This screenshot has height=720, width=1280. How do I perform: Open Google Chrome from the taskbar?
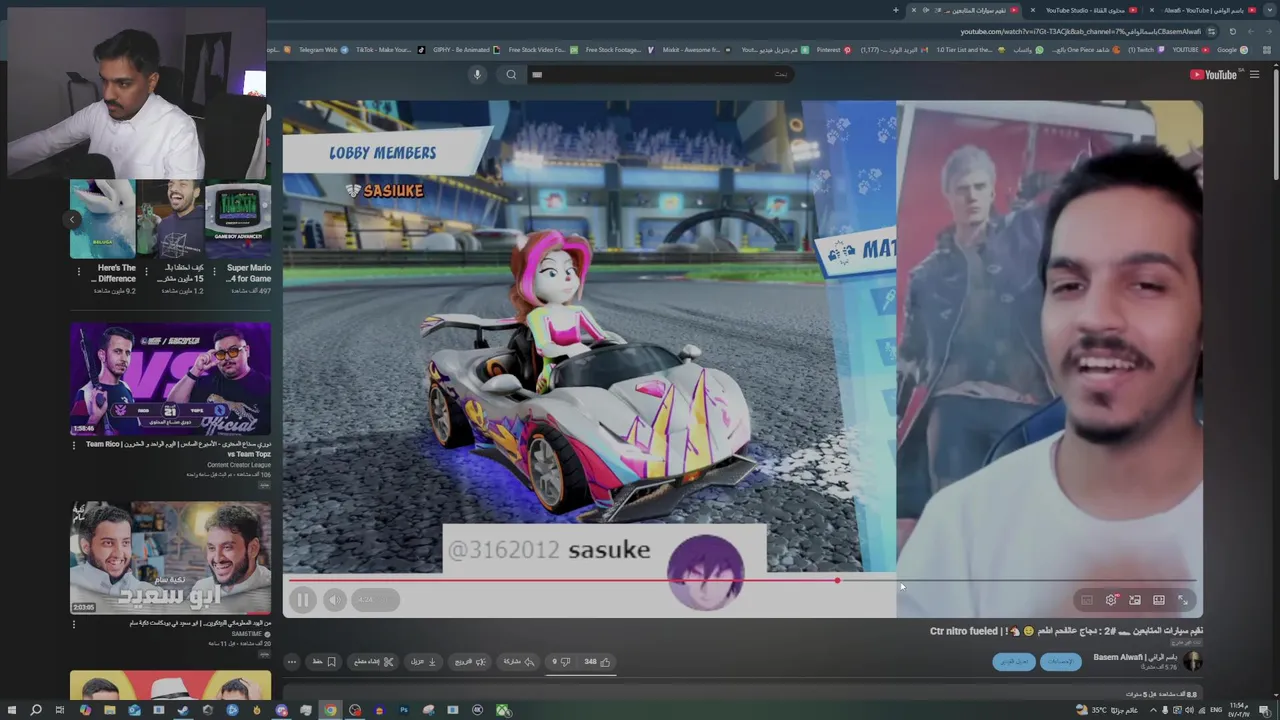pos(330,710)
